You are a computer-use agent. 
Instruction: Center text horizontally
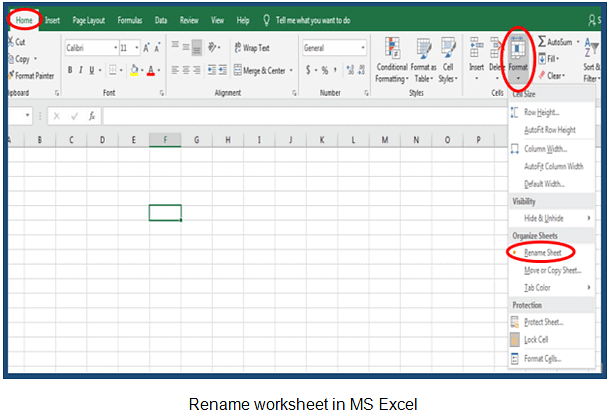click(186, 70)
